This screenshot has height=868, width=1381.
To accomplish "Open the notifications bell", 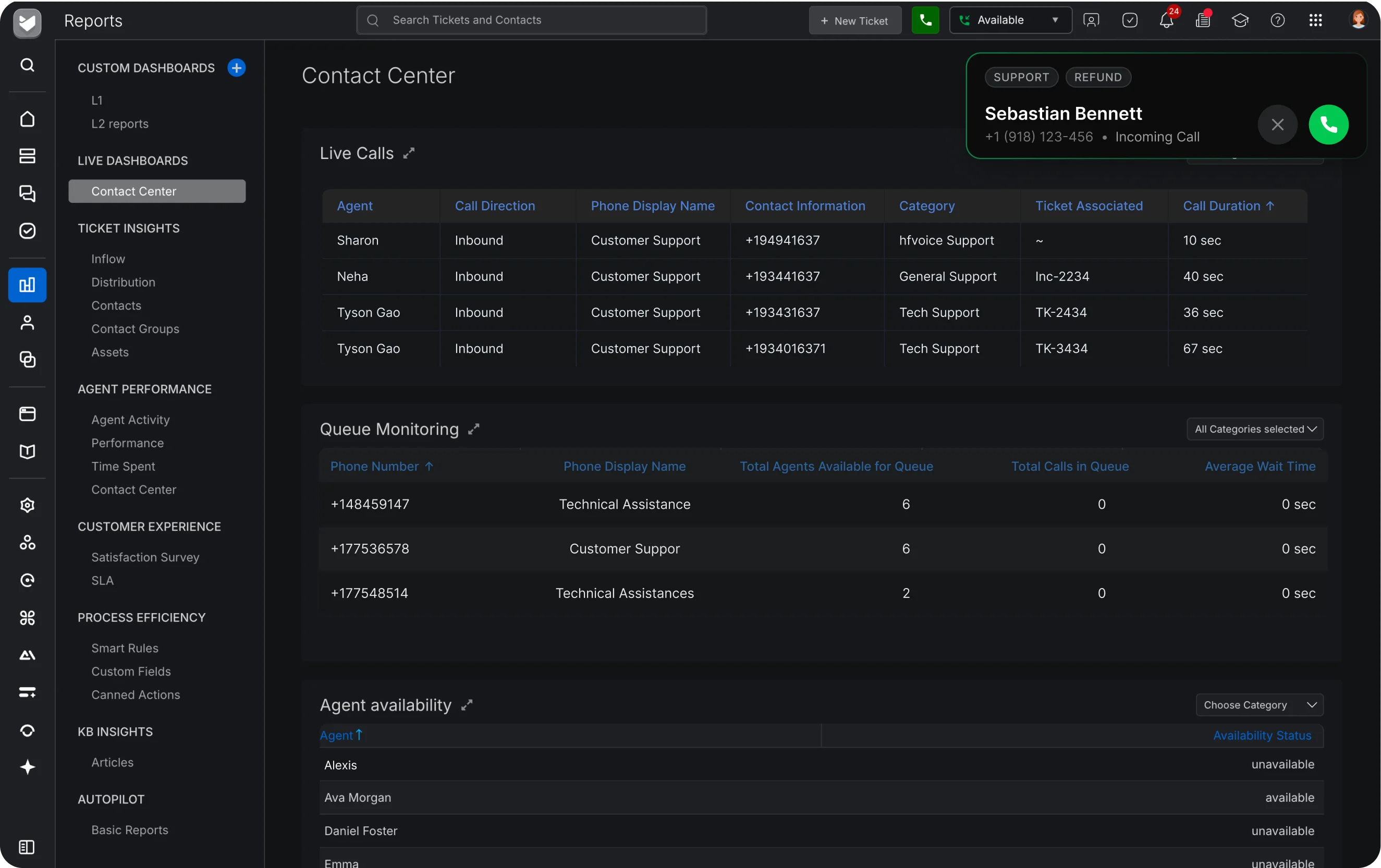I will 1167,20.
